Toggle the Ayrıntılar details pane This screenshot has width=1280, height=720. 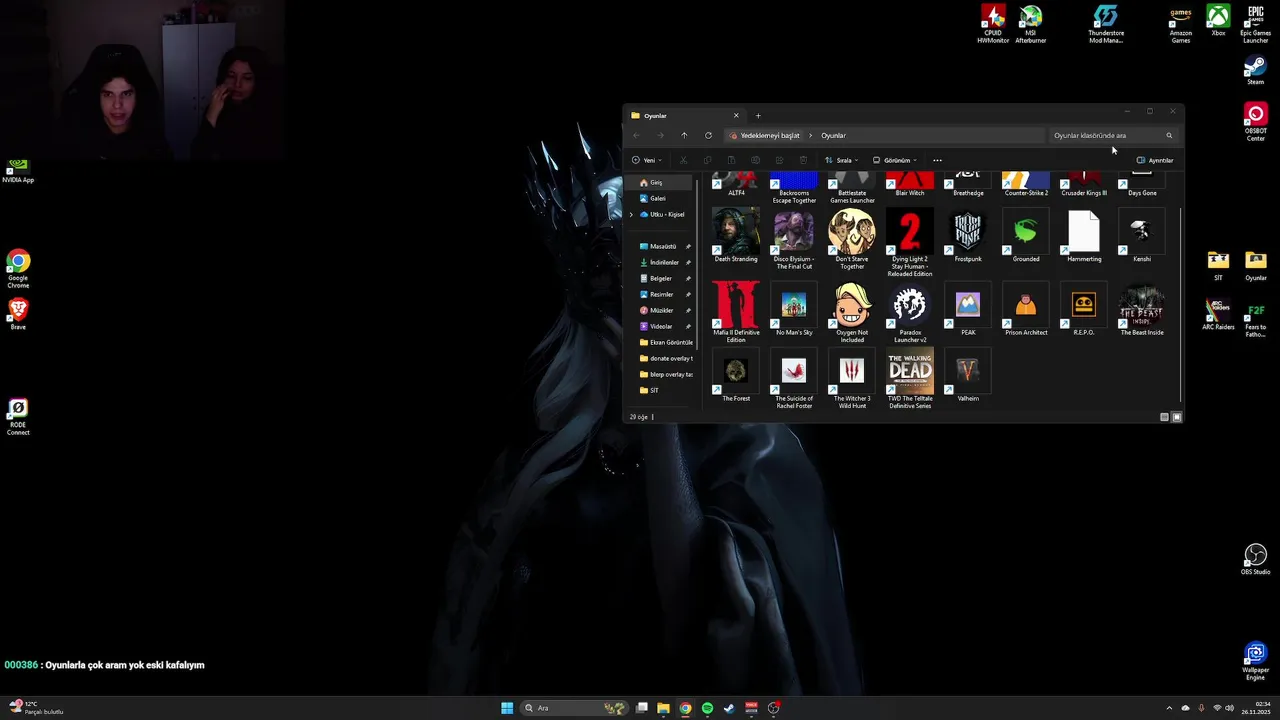click(1155, 160)
